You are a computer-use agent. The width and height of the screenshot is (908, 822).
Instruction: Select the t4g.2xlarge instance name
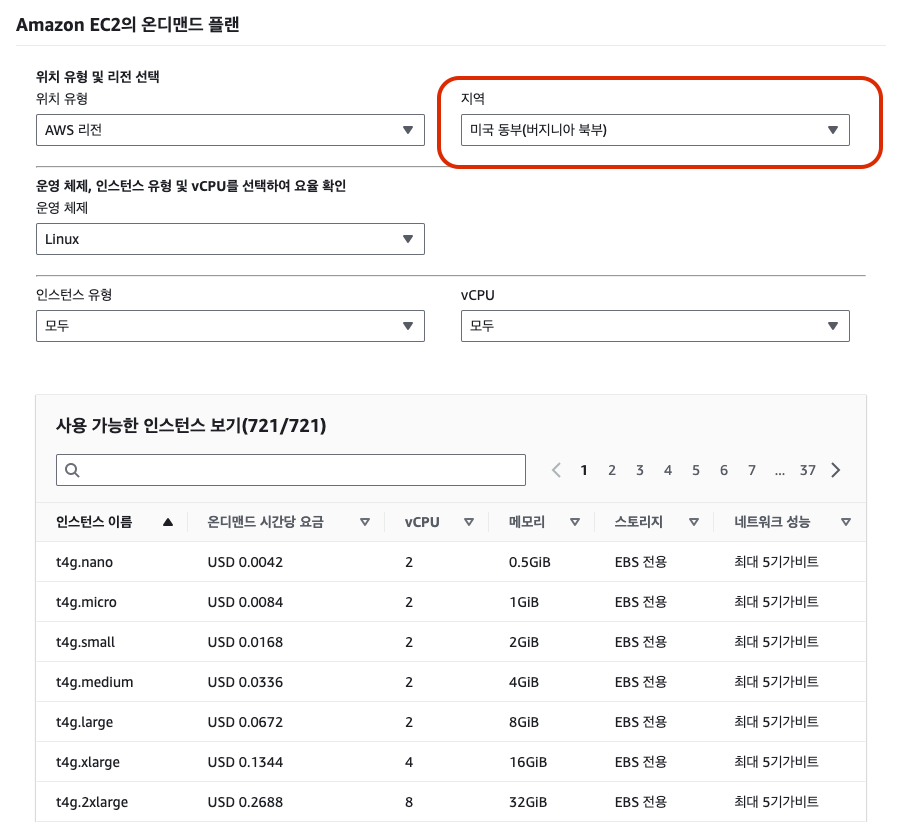point(92,802)
